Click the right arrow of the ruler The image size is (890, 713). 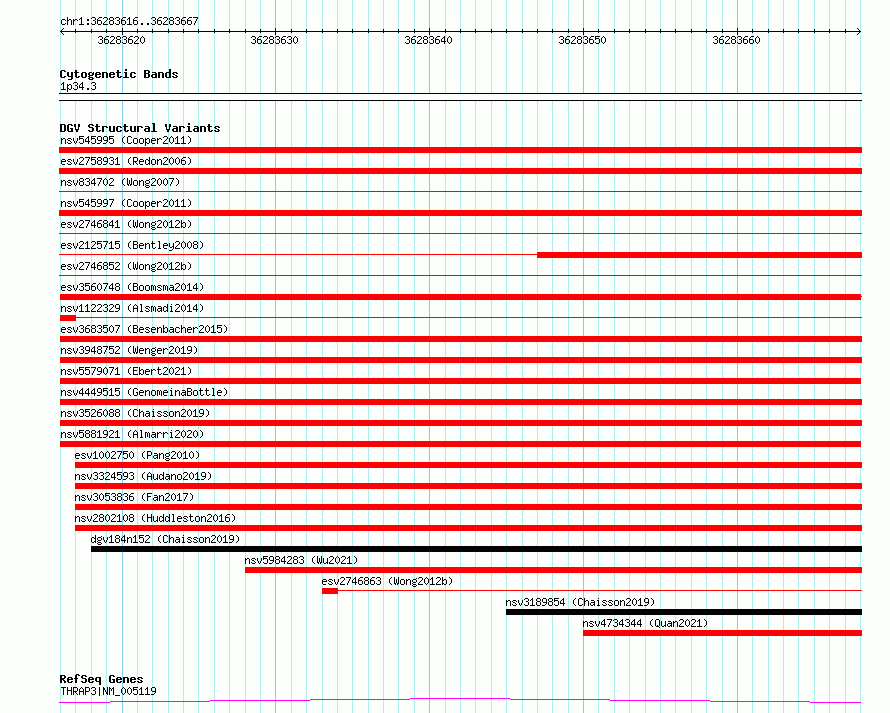tap(859, 32)
